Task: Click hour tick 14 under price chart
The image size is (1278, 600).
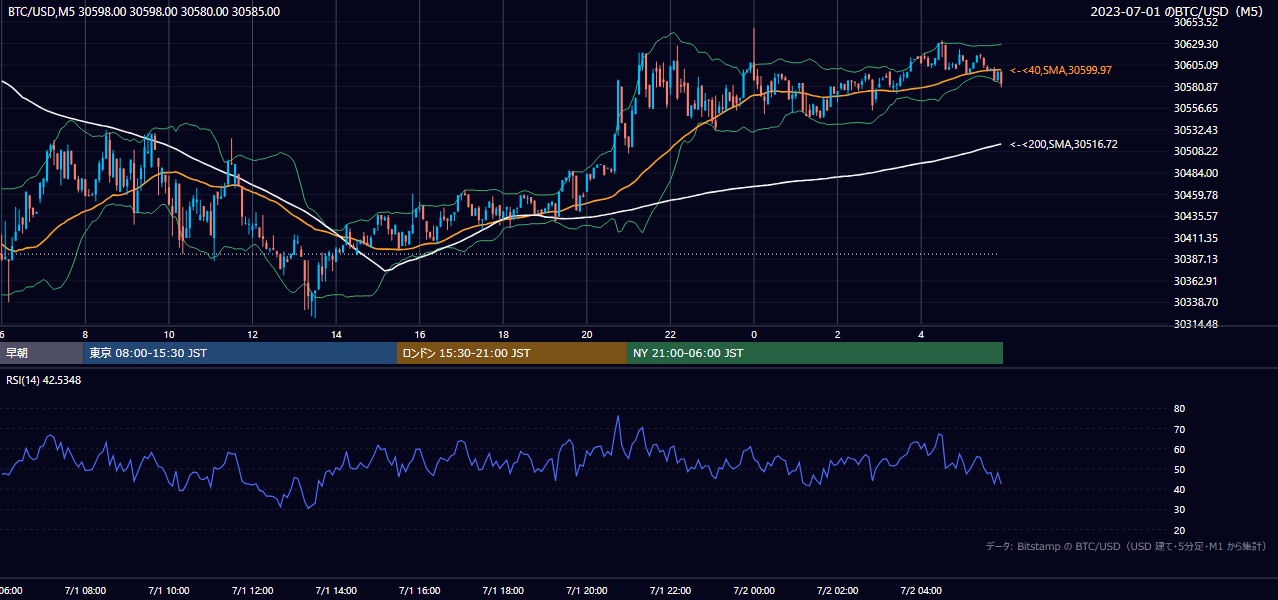Action: pyautogui.click(x=336, y=334)
